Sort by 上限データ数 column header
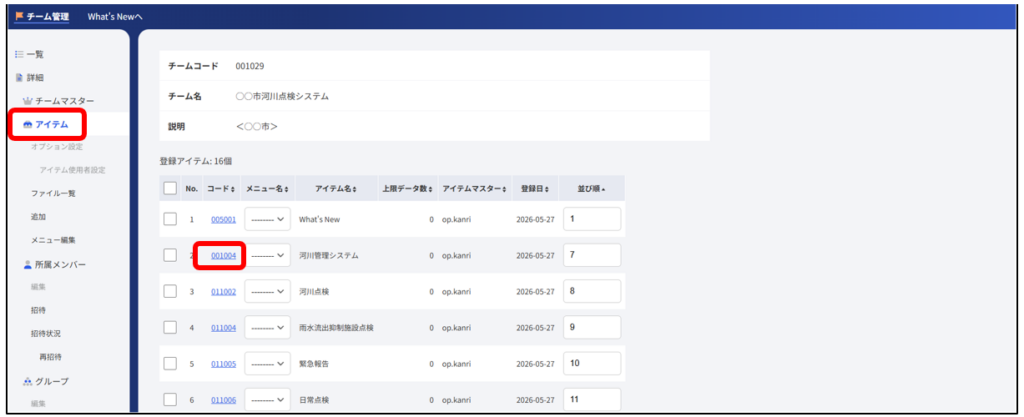The width and height of the screenshot is (1024, 417). [x=408, y=189]
